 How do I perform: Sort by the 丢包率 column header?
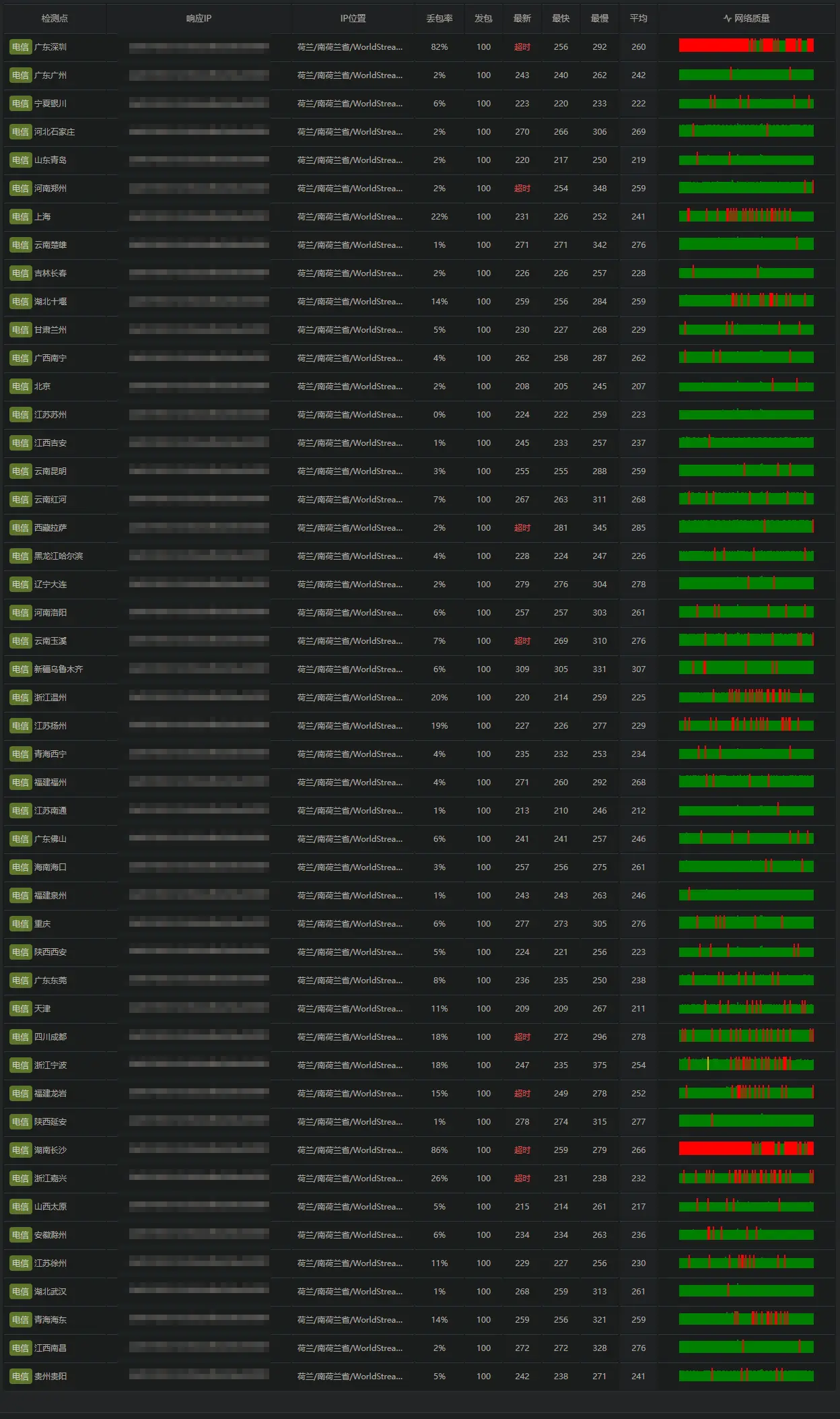439,18
